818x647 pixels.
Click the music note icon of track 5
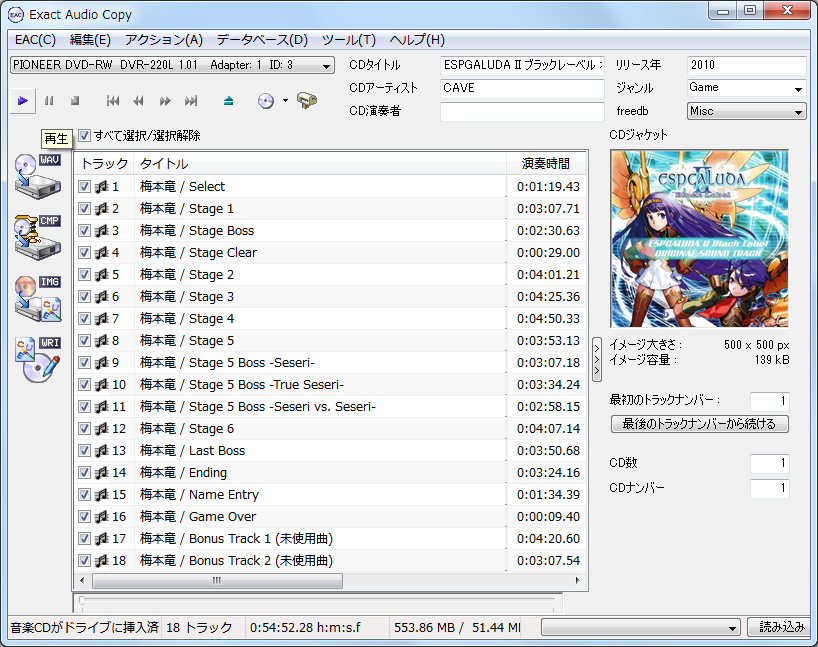coord(102,274)
